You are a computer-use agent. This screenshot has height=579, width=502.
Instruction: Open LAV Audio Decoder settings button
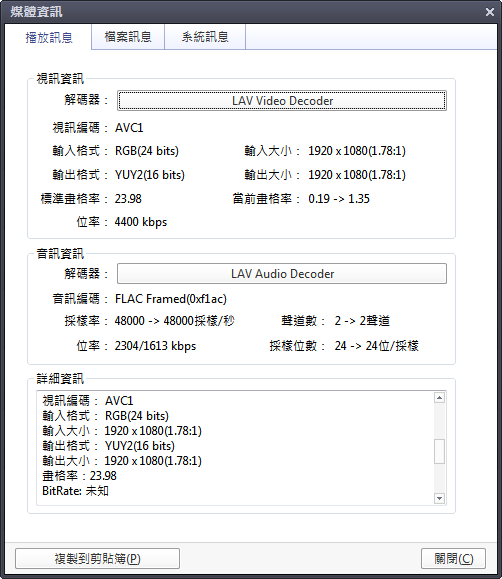[x=282, y=274]
